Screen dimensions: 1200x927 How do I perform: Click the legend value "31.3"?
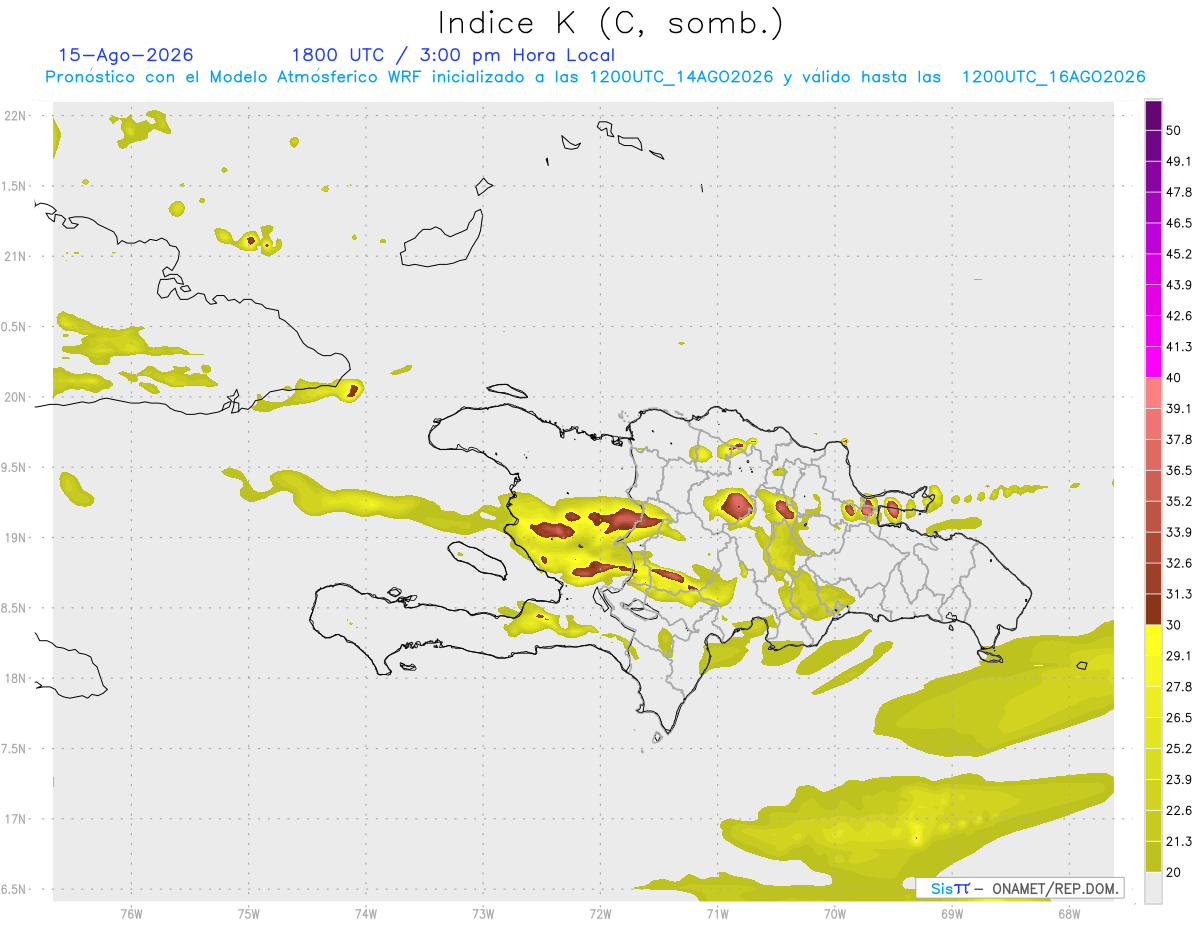click(x=1179, y=594)
